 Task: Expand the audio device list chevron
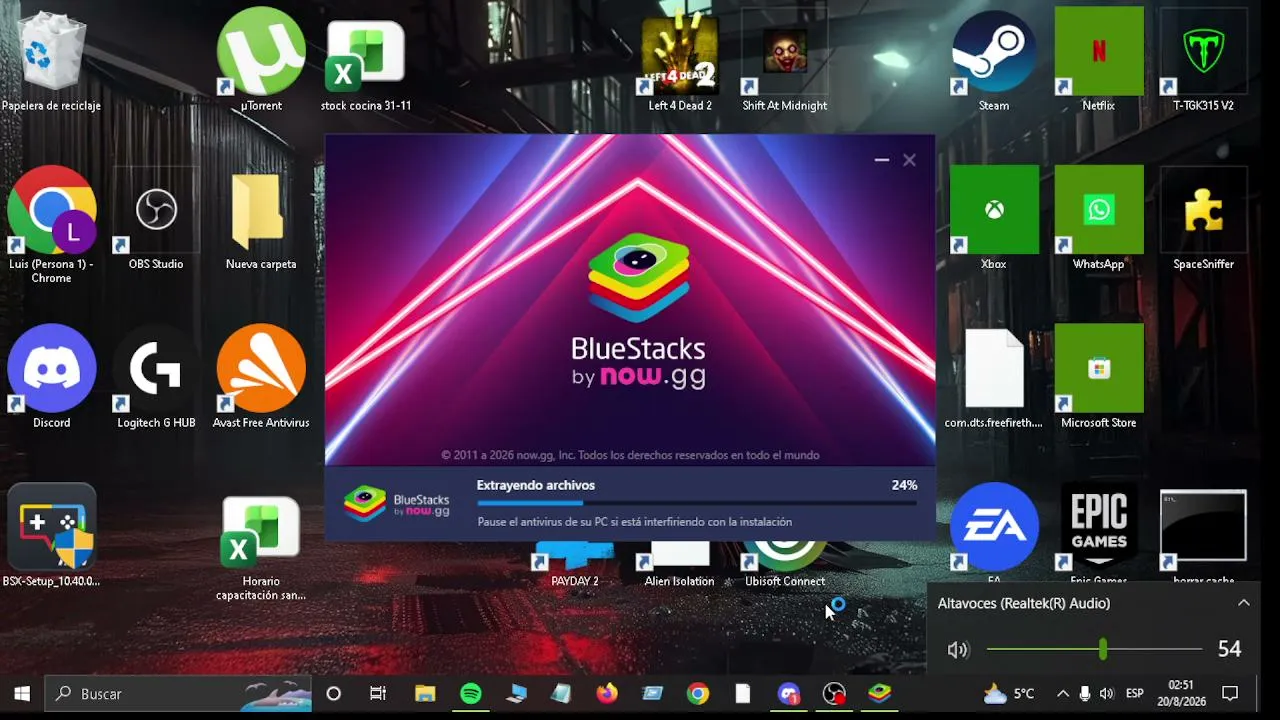[x=1243, y=603]
